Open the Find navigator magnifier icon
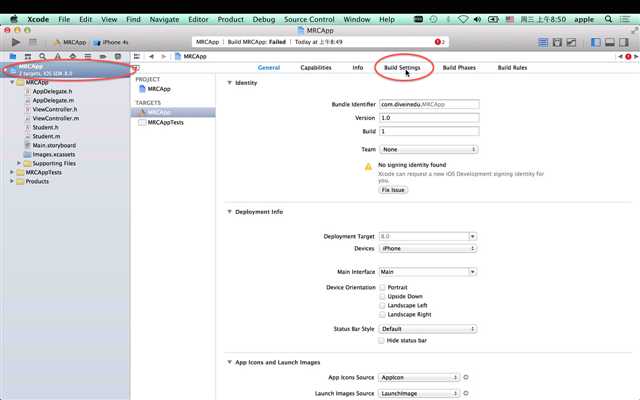The width and height of the screenshot is (640, 400). point(42,56)
